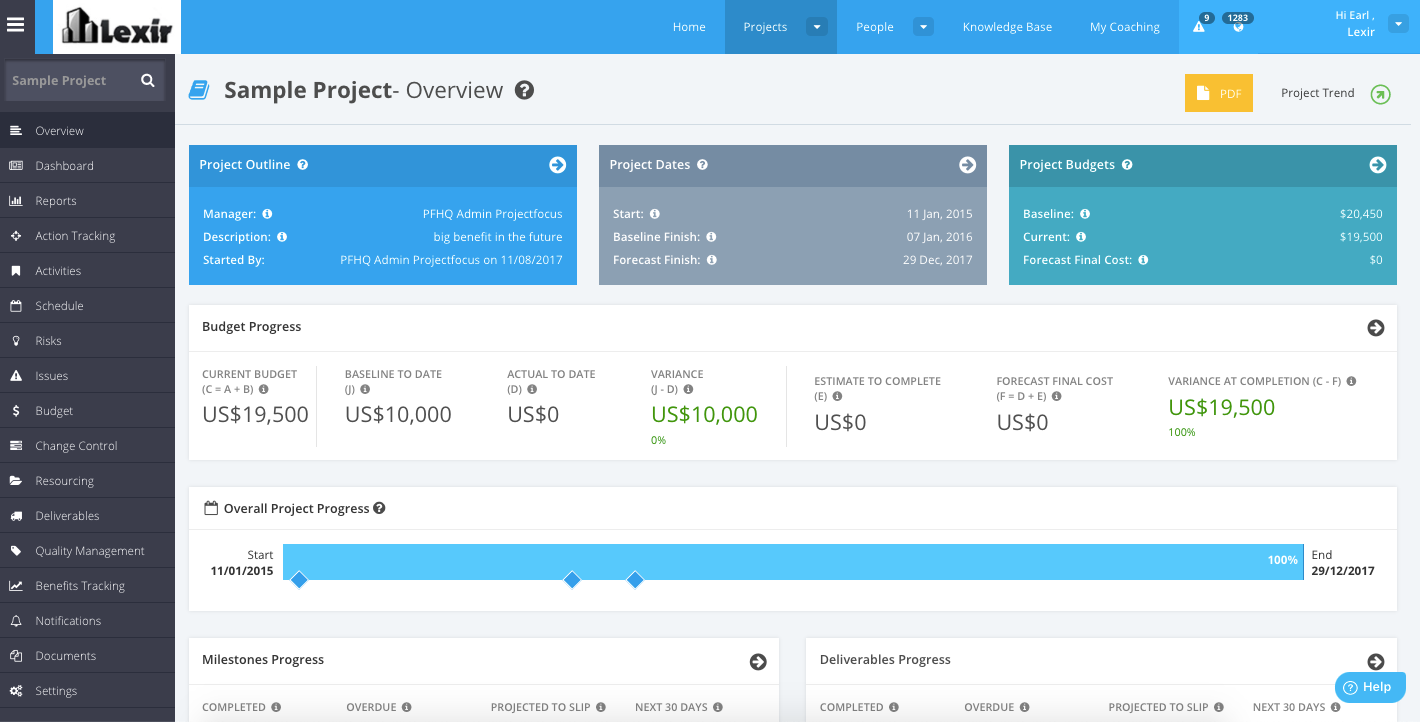Open Resourcing in sidebar
The image size is (1420, 722).
87,481
